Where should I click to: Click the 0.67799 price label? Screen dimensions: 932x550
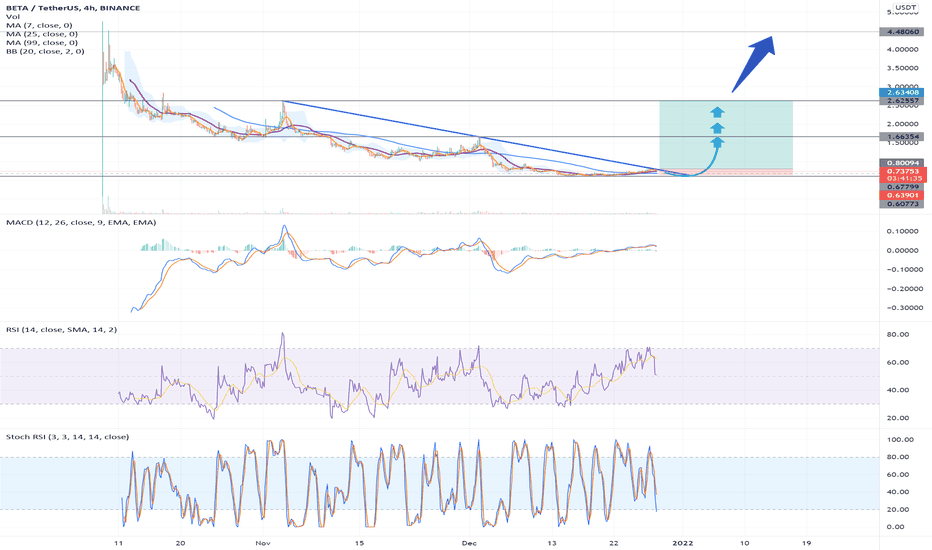tap(902, 187)
